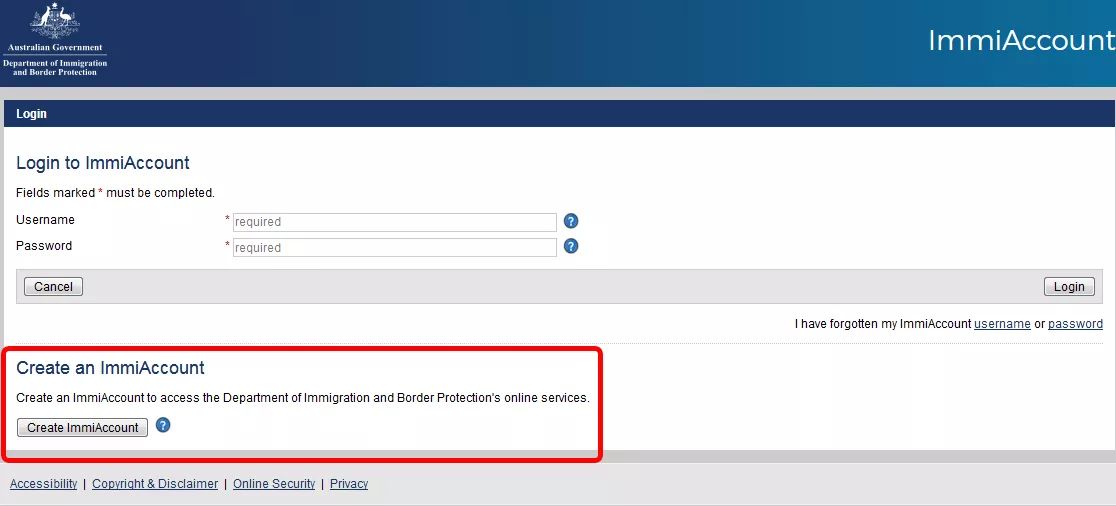Click the Australian Government crest logo
The image size is (1116, 506).
(x=55, y=23)
